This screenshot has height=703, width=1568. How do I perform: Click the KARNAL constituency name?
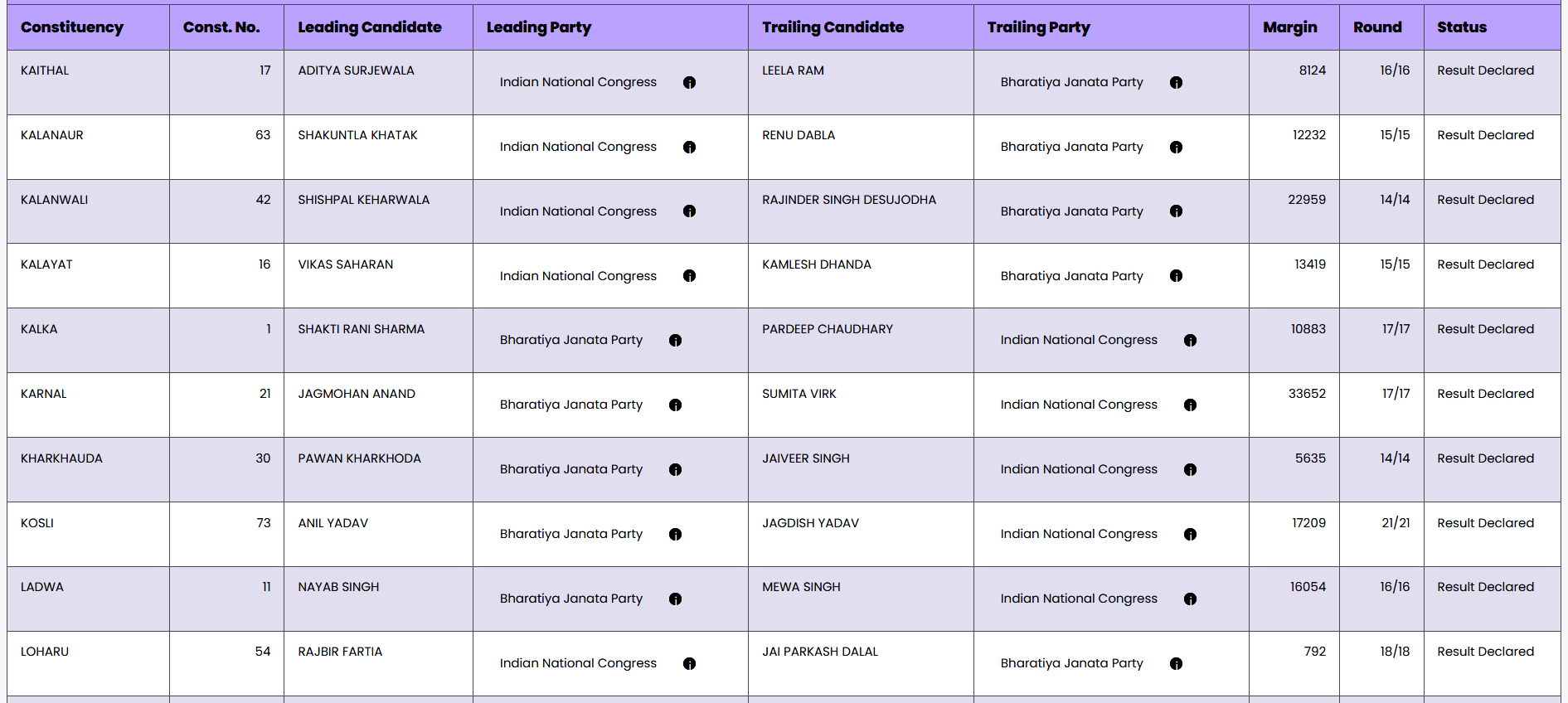(x=44, y=394)
